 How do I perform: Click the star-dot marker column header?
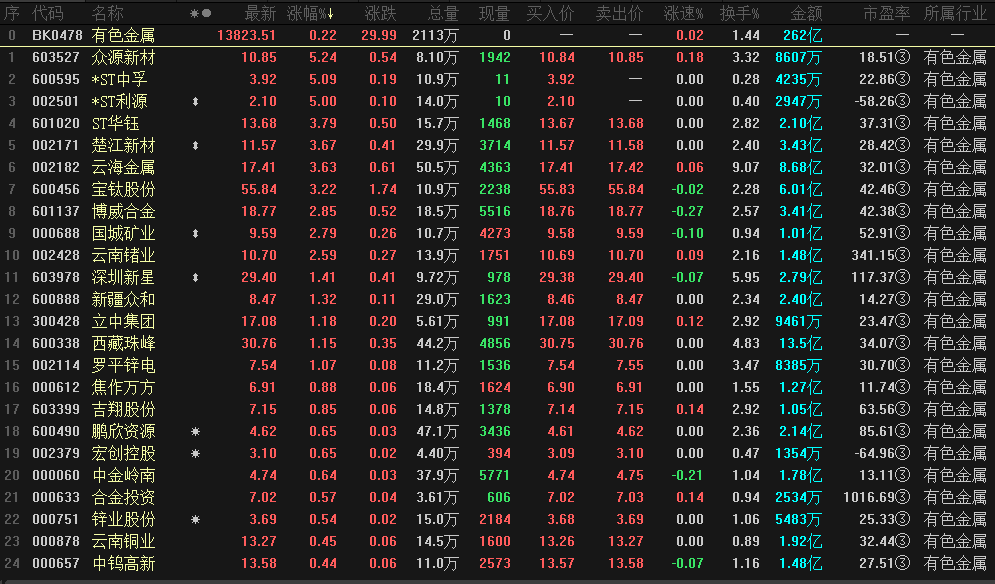[201, 13]
